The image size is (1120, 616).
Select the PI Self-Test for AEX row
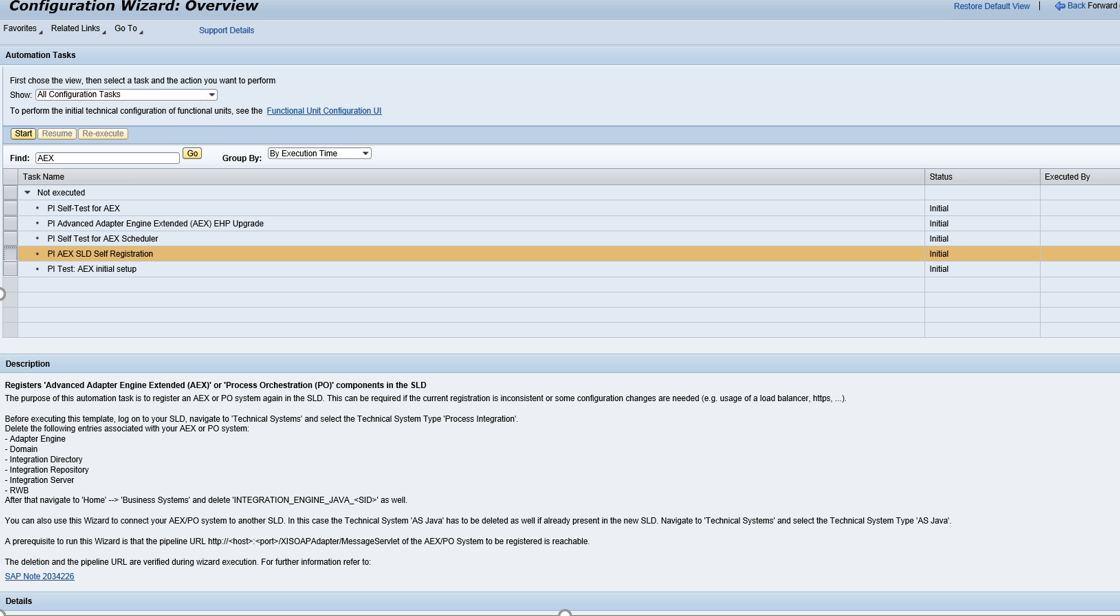coord(471,208)
